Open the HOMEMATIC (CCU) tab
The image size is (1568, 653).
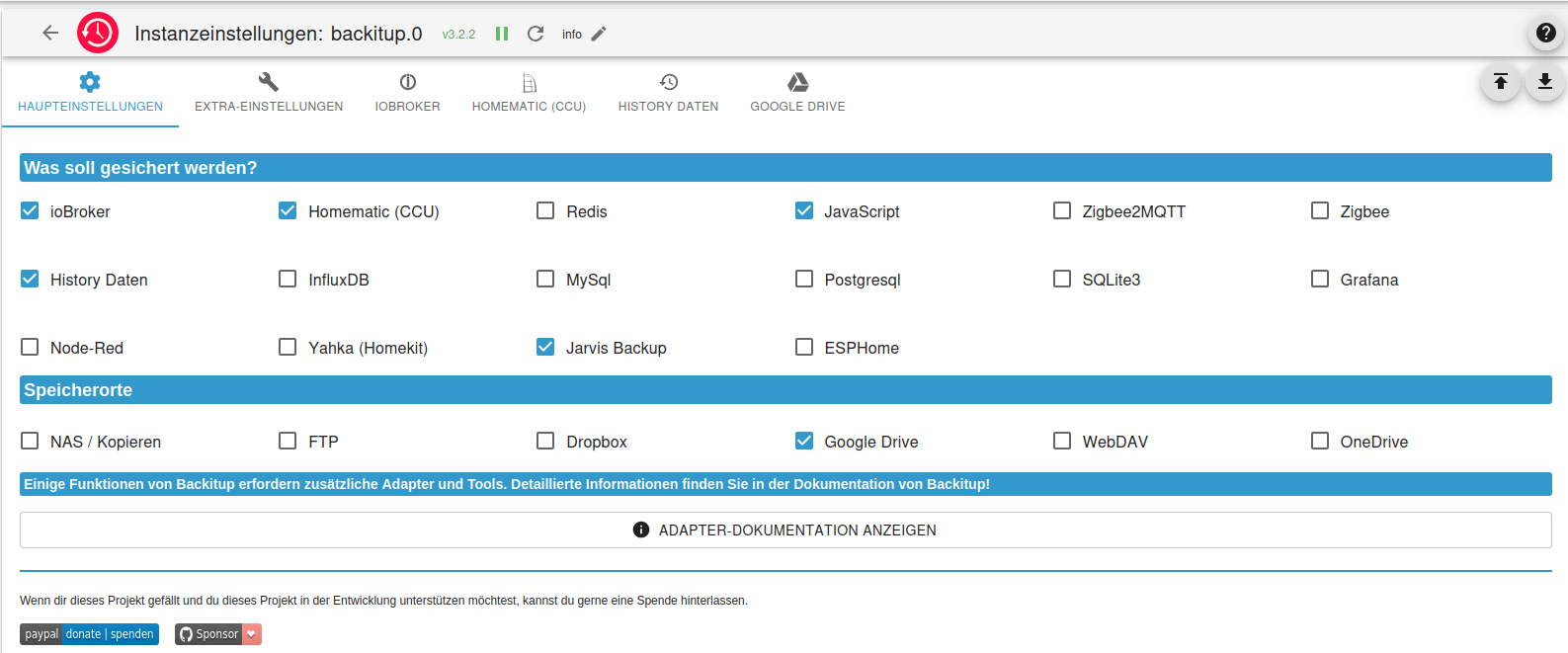tap(530, 93)
